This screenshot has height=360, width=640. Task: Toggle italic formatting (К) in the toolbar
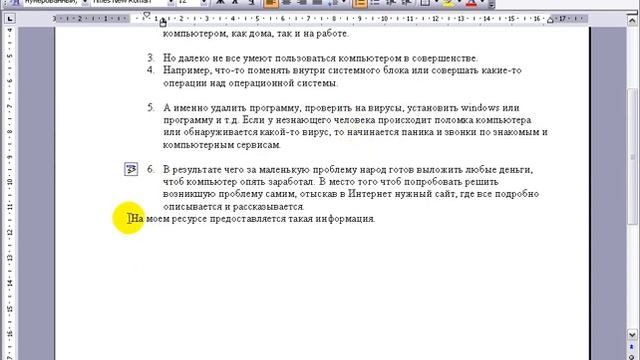pyautogui.click(x=236, y=2)
